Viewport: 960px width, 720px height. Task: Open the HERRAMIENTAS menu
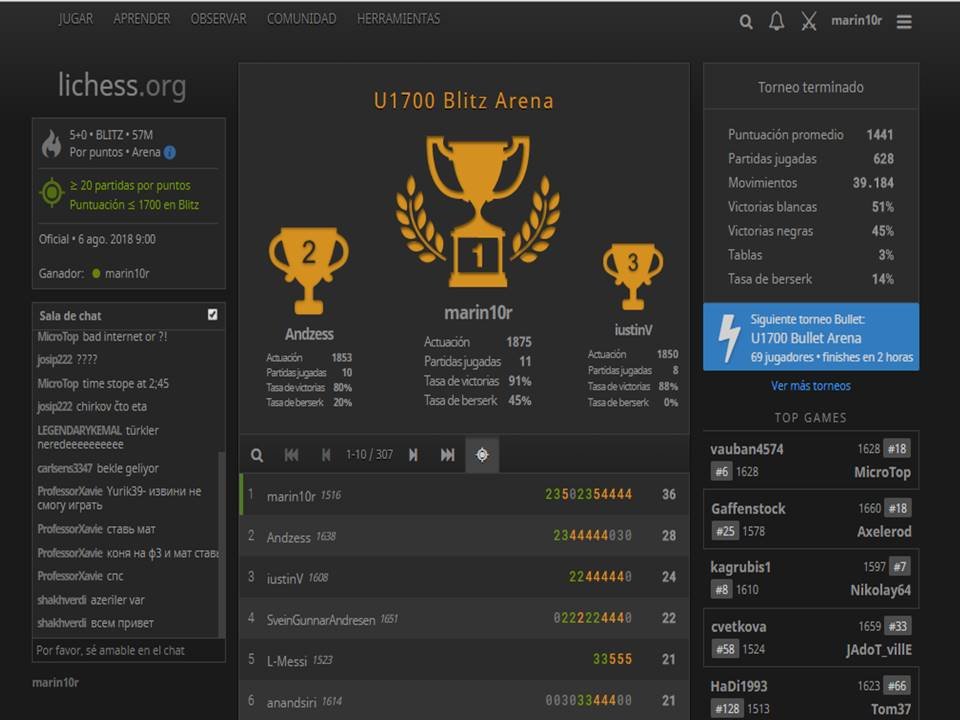click(399, 19)
